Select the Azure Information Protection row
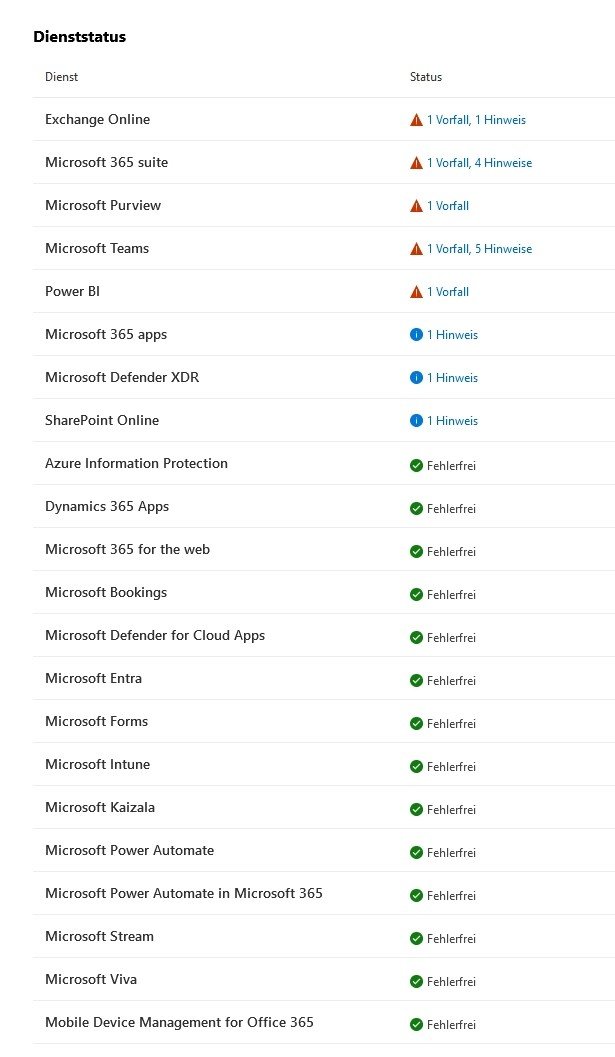 tap(136, 463)
